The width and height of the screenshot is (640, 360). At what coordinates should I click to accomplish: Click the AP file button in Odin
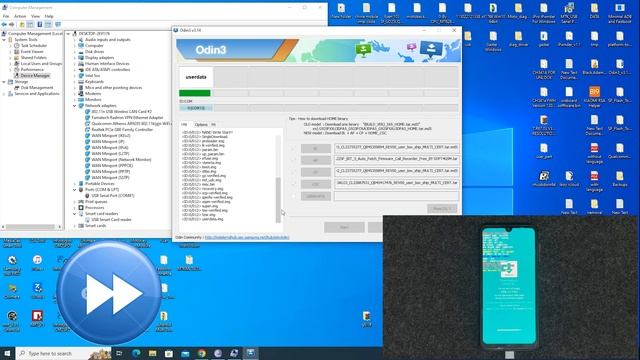316,160
